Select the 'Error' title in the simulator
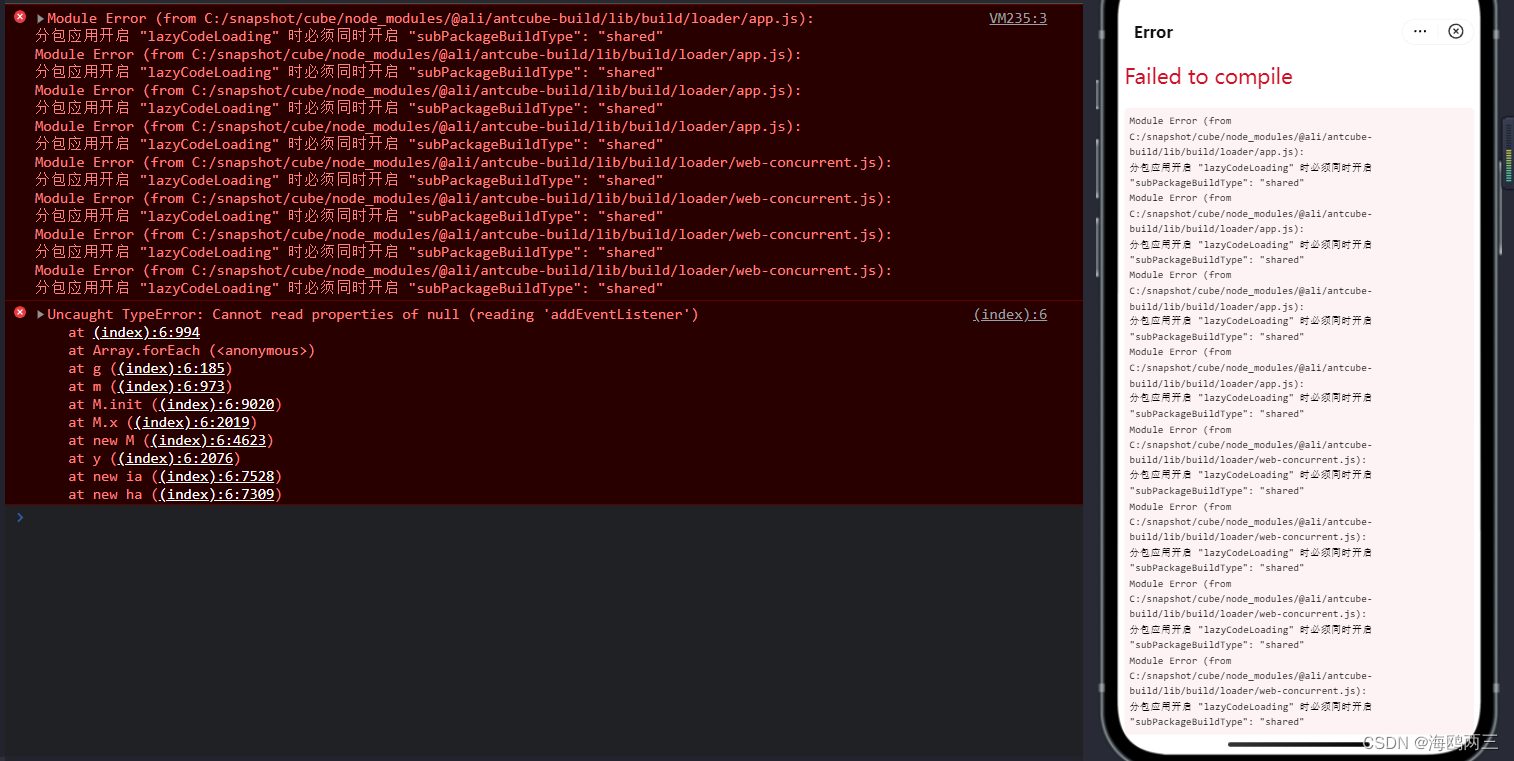 [1153, 32]
